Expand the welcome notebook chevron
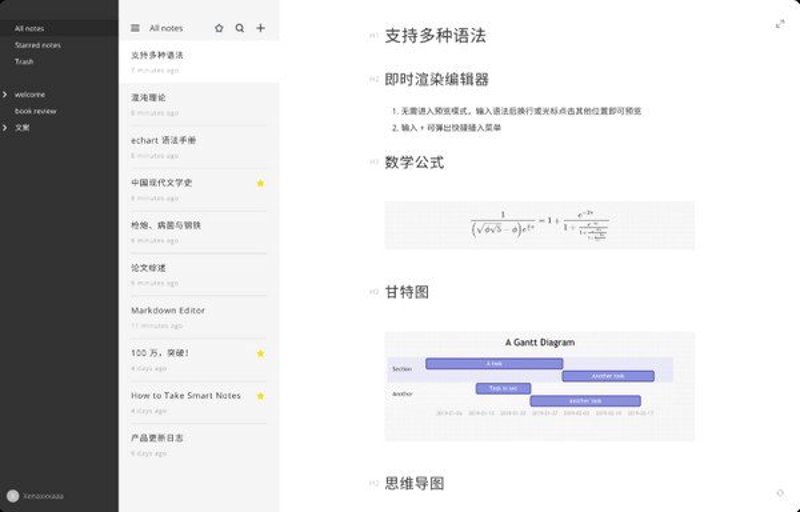800x512 pixels. [x=5, y=94]
